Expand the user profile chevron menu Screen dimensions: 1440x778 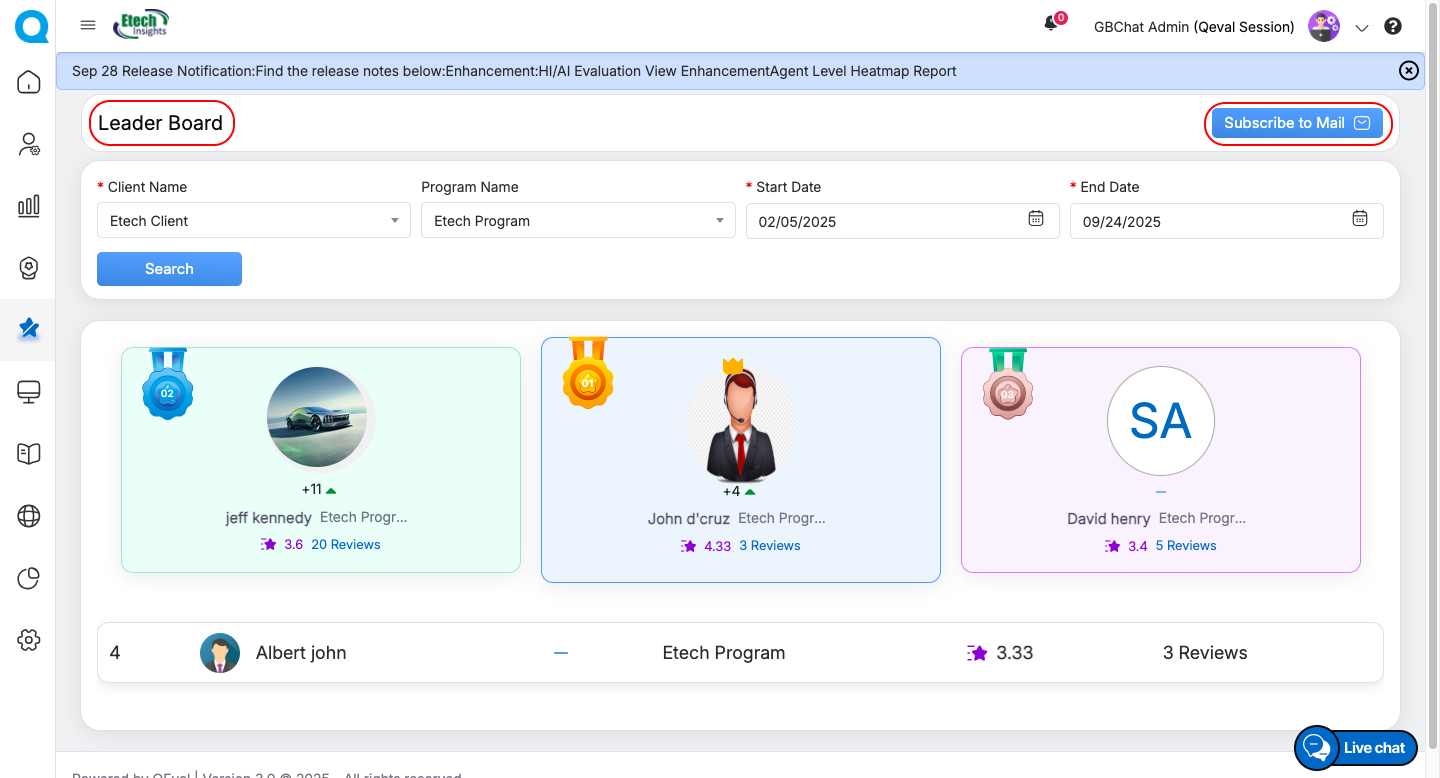(x=1361, y=28)
